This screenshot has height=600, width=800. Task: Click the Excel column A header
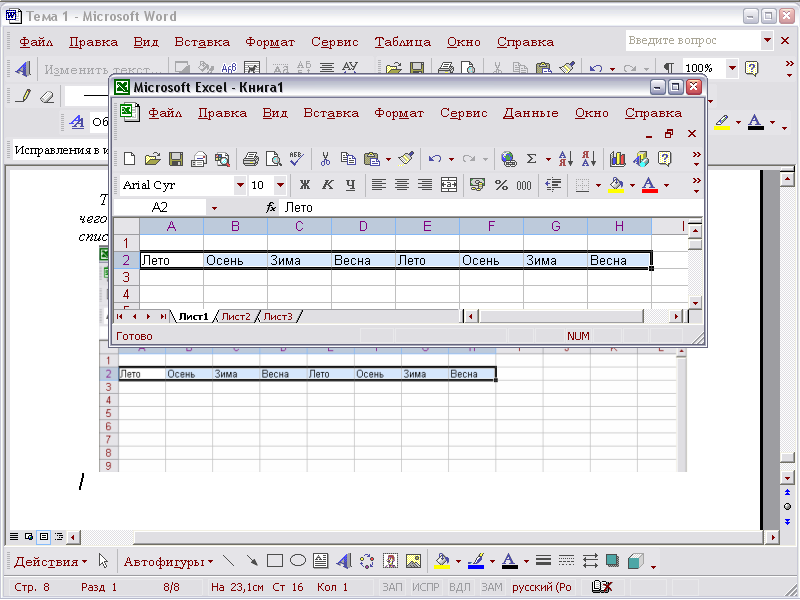171,226
